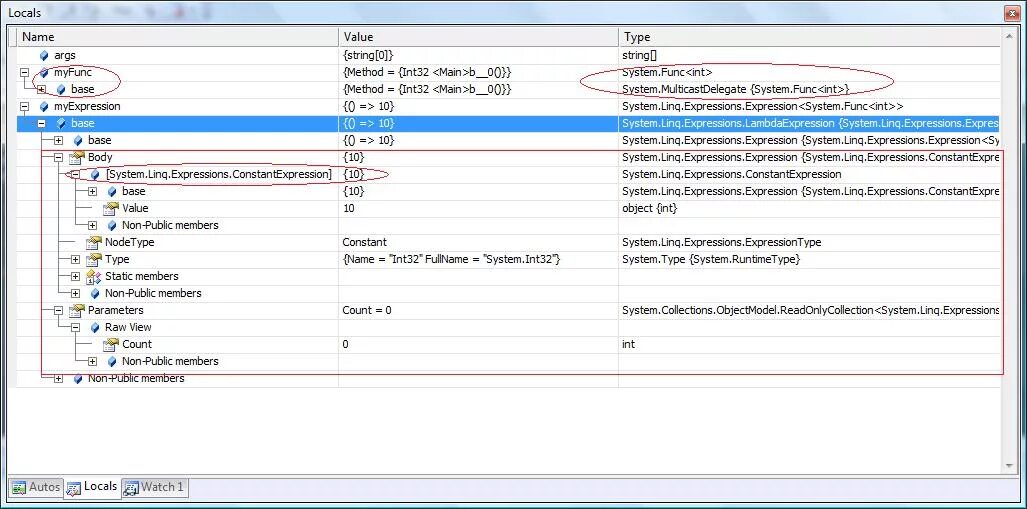Click the value 10 in Value row
Image resolution: width=1027 pixels, height=509 pixels.
(x=348, y=208)
